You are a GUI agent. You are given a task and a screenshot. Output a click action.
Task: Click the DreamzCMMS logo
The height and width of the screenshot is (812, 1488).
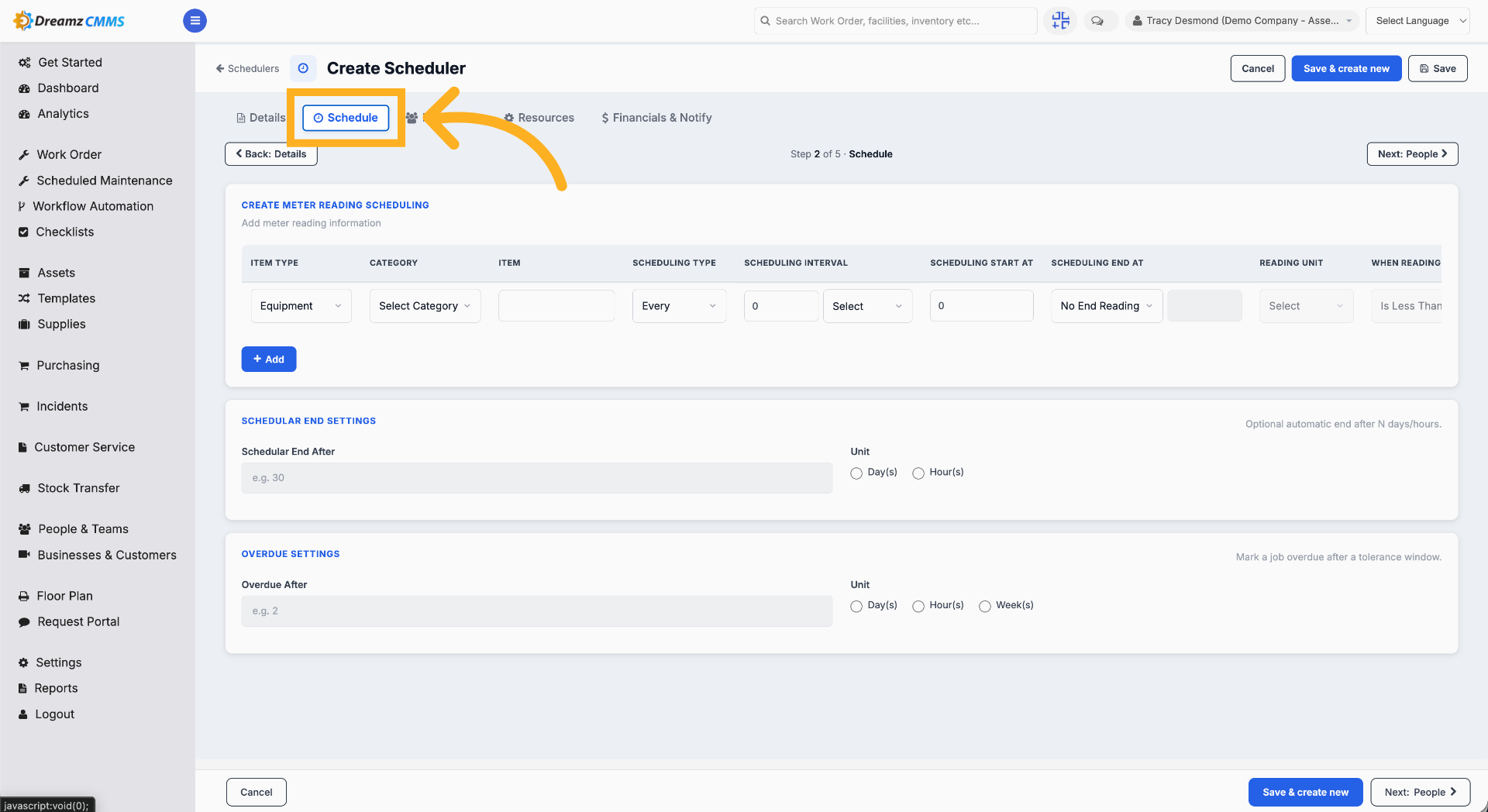[x=69, y=21]
